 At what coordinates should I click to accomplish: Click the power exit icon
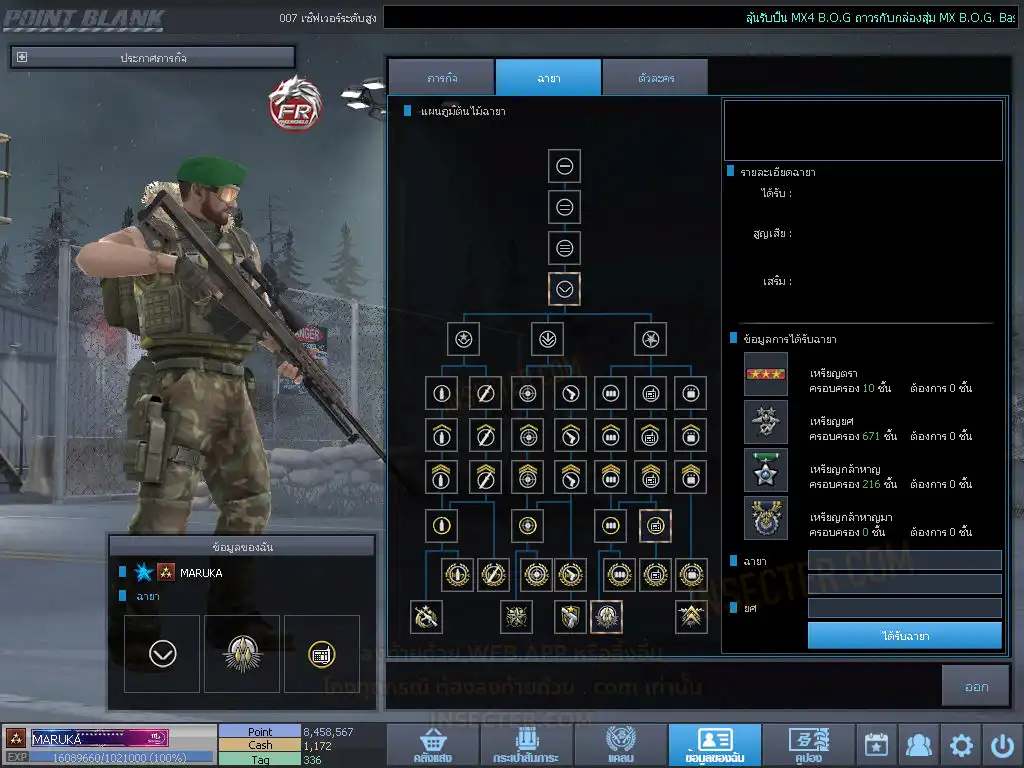click(1002, 745)
